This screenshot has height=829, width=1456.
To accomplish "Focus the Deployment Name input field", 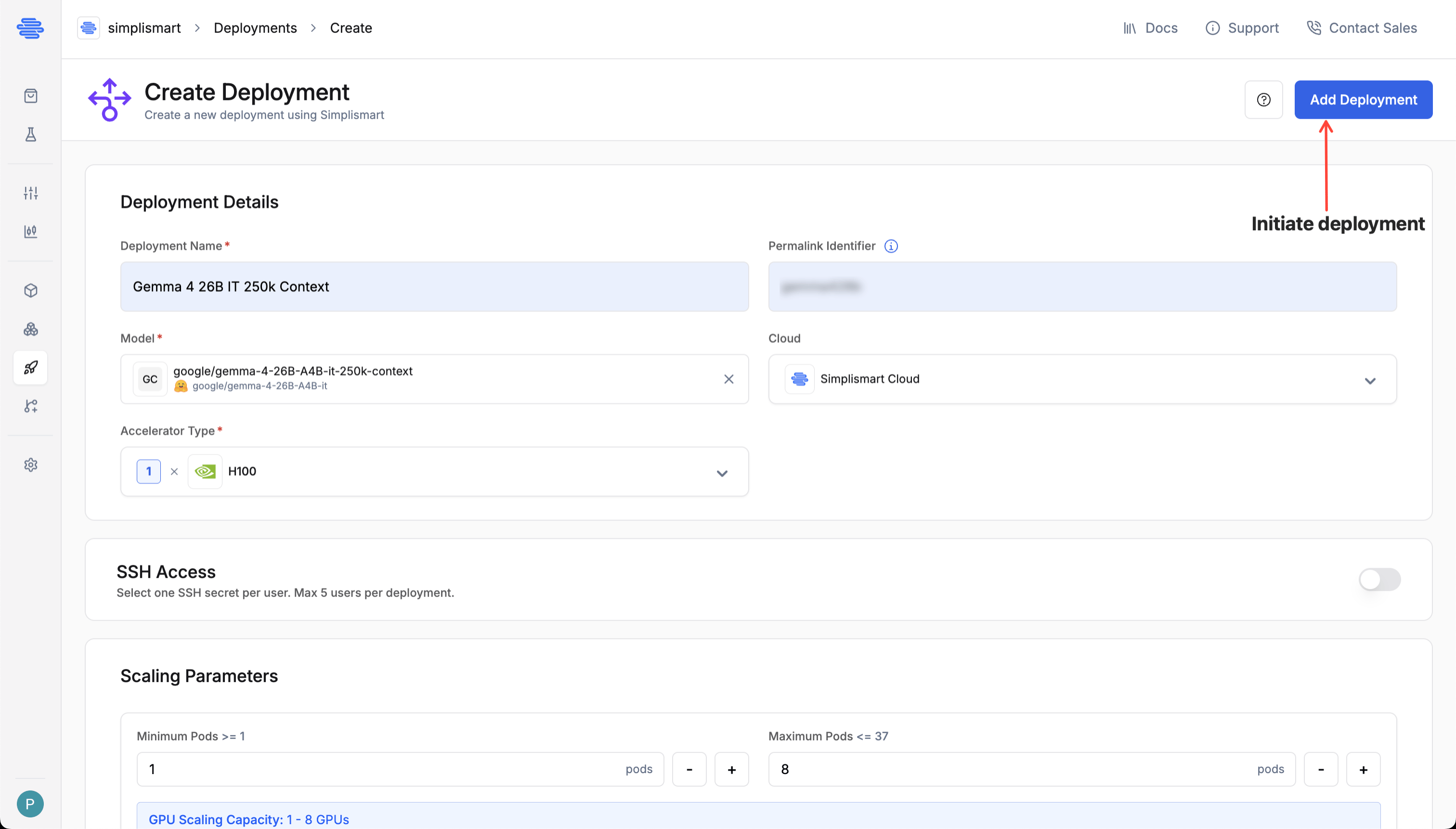I will 434,287.
